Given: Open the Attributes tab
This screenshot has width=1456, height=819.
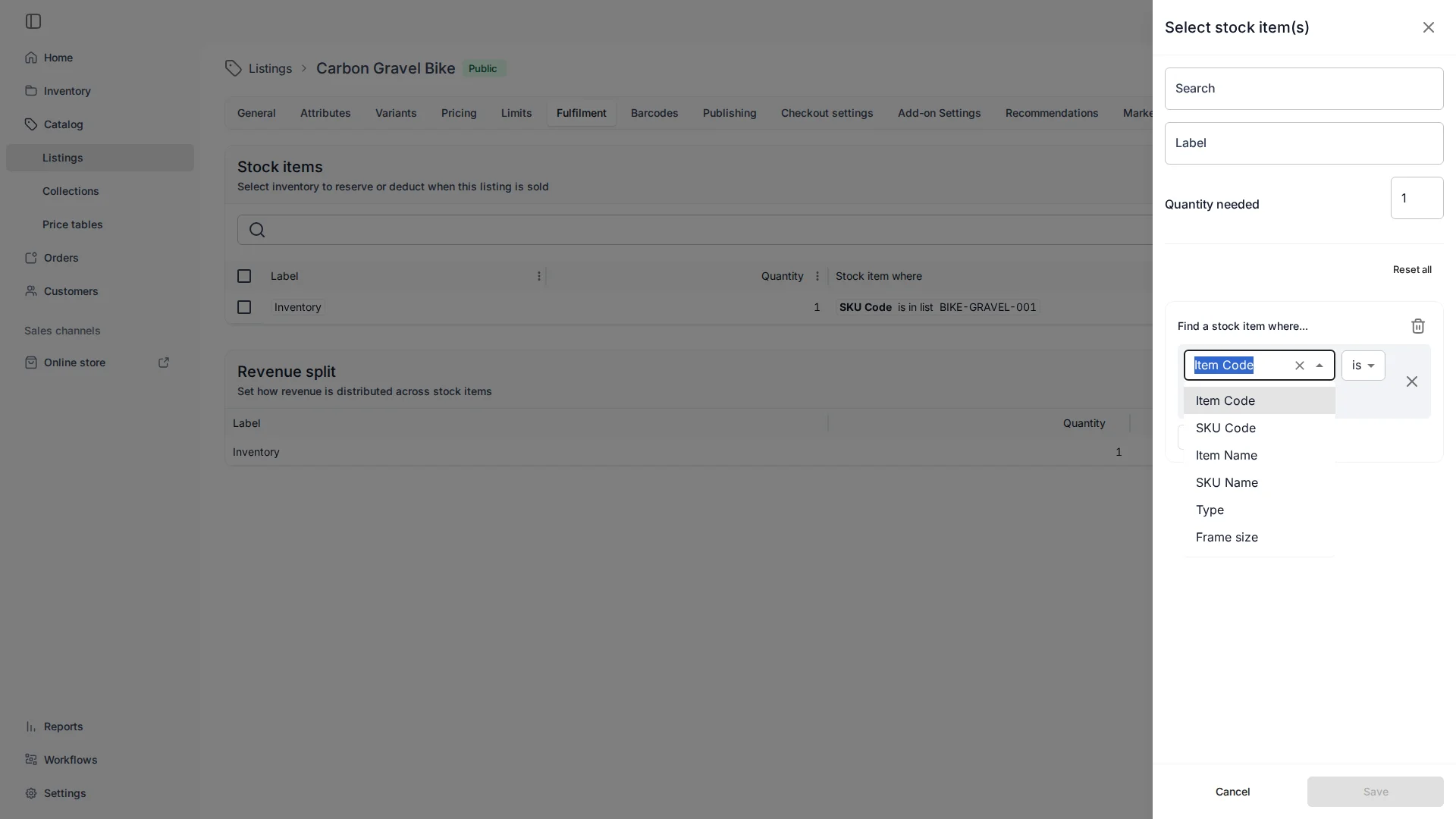Looking at the screenshot, I should click(x=325, y=113).
